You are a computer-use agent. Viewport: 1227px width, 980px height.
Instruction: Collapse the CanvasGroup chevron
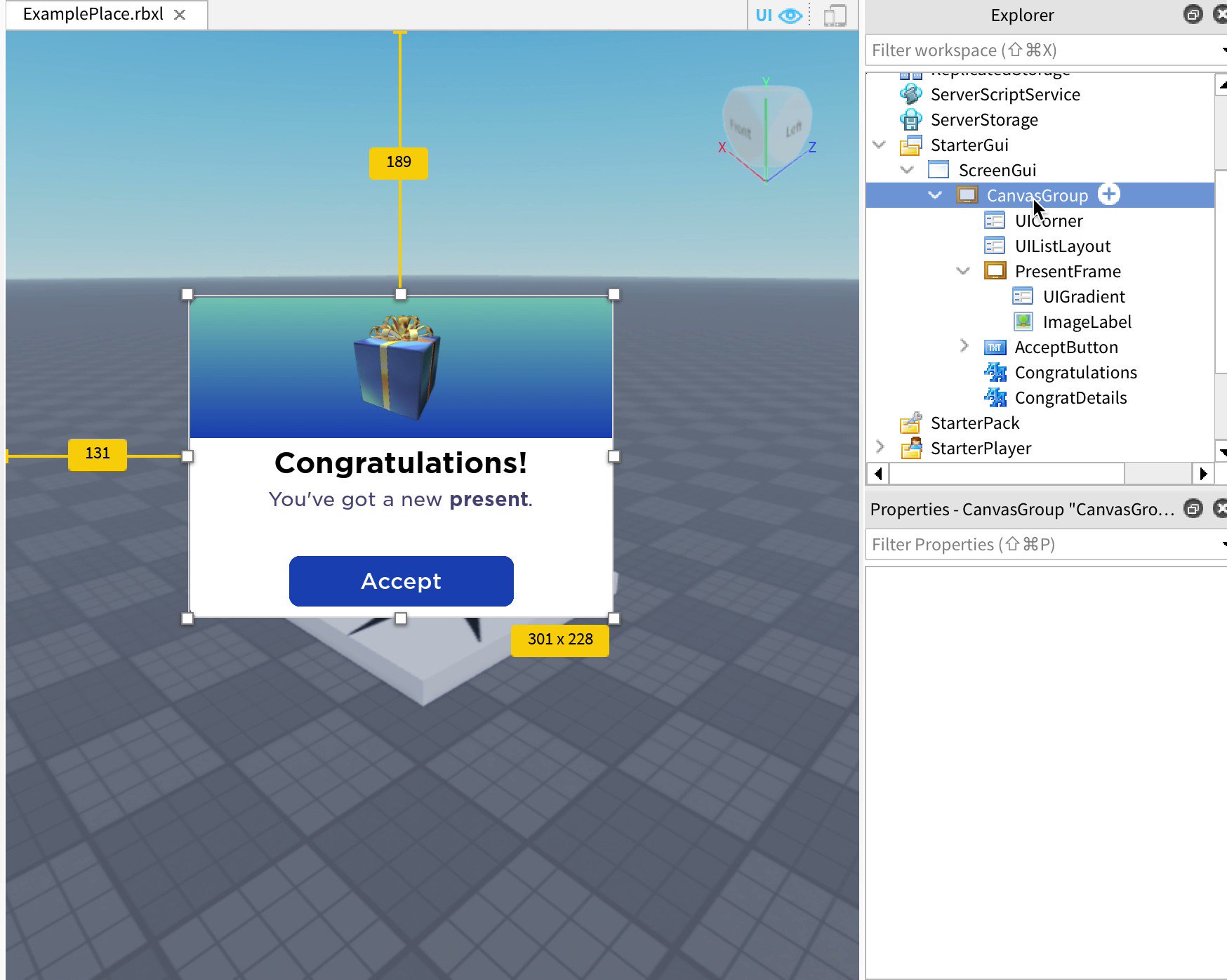coord(934,195)
